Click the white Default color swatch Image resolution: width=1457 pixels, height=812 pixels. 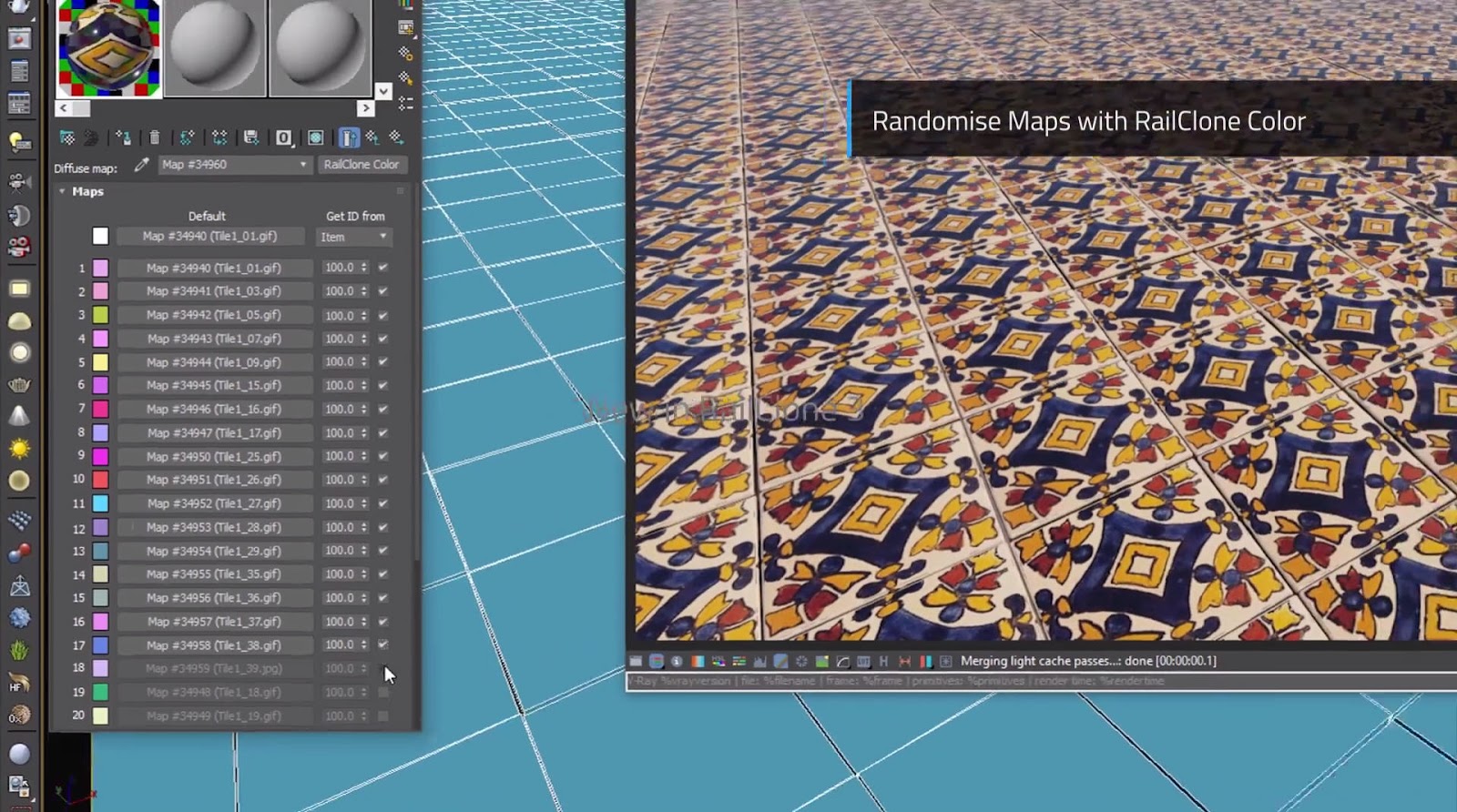(x=100, y=236)
